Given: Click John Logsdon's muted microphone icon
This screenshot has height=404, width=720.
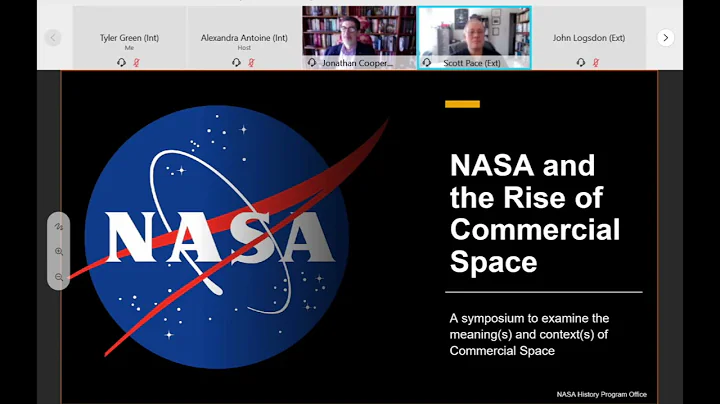Looking at the screenshot, I should click(596, 62).
